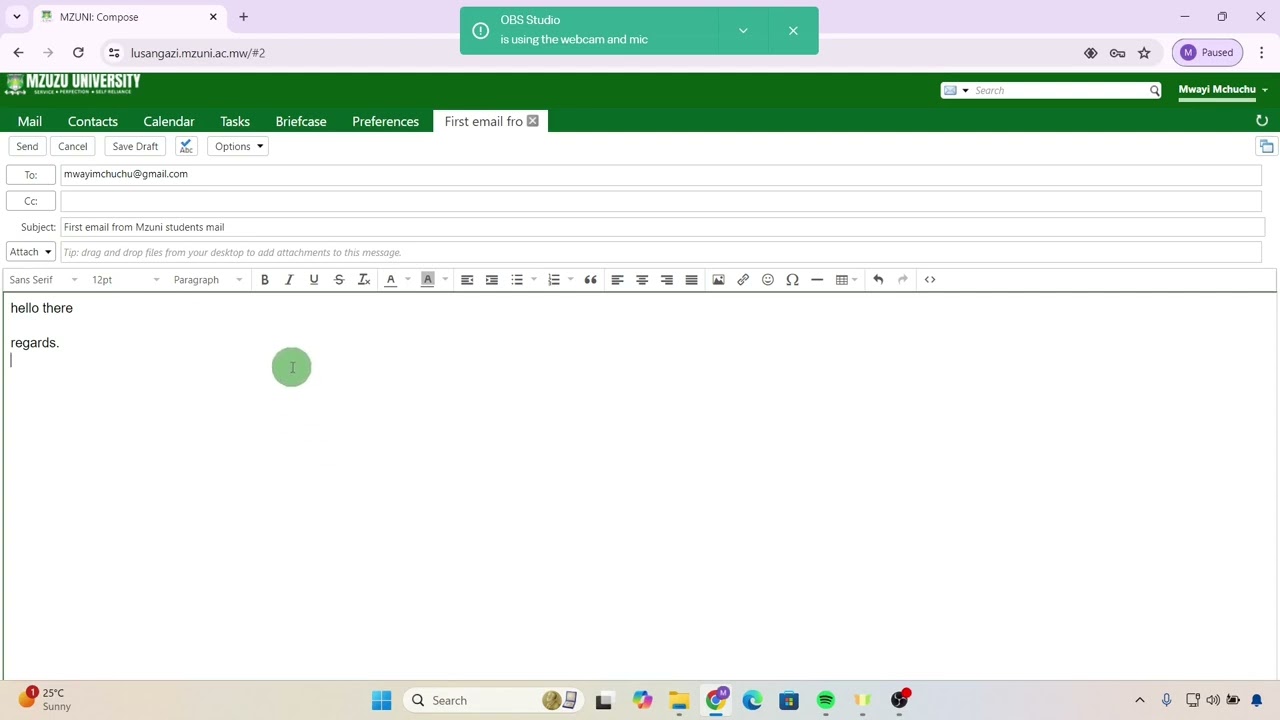Open the Paragraph style dropdown
The image size is (1280, 720).
[207, 280]
